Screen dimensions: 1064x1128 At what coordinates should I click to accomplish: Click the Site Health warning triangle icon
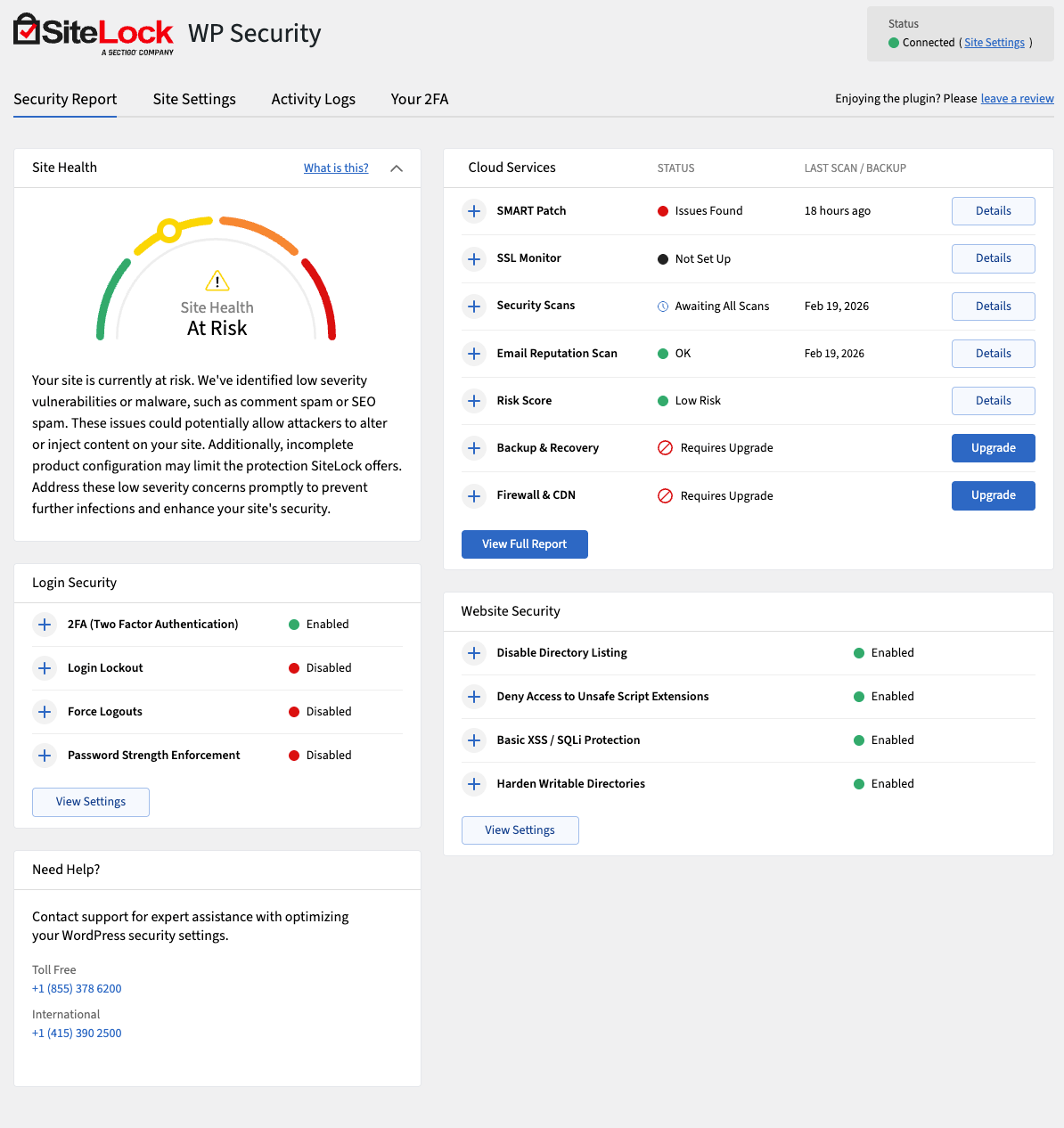(217, 282)
